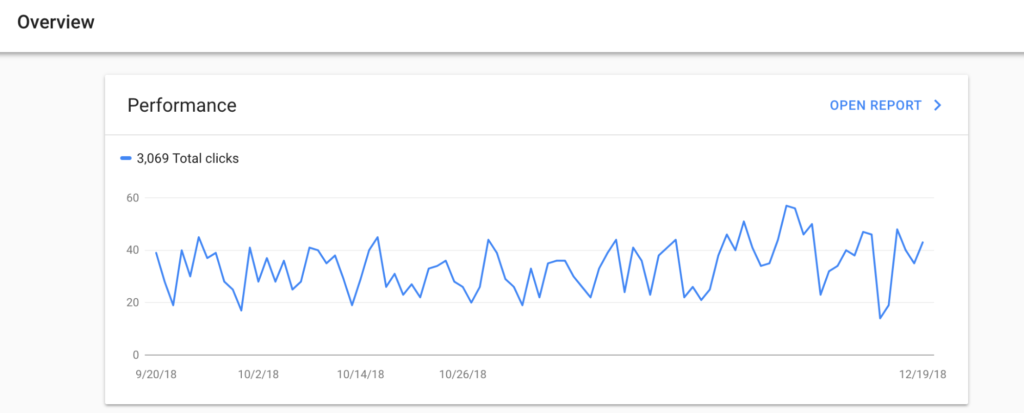Click the chart baseline at zero
The height and width of the screenshot is (413, 1024).
point(539,355)
